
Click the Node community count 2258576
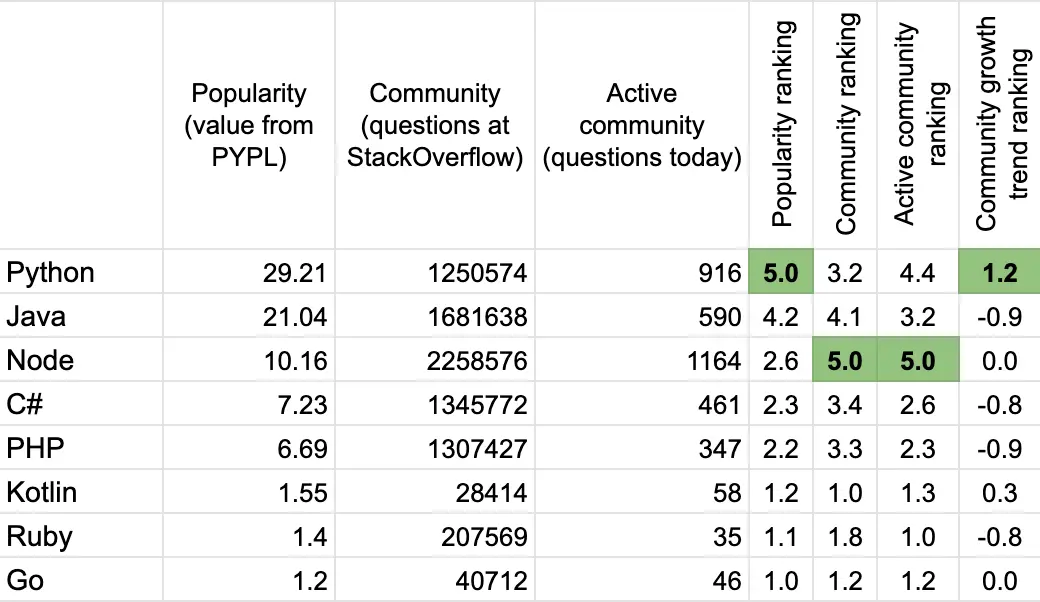pos(477,361)
